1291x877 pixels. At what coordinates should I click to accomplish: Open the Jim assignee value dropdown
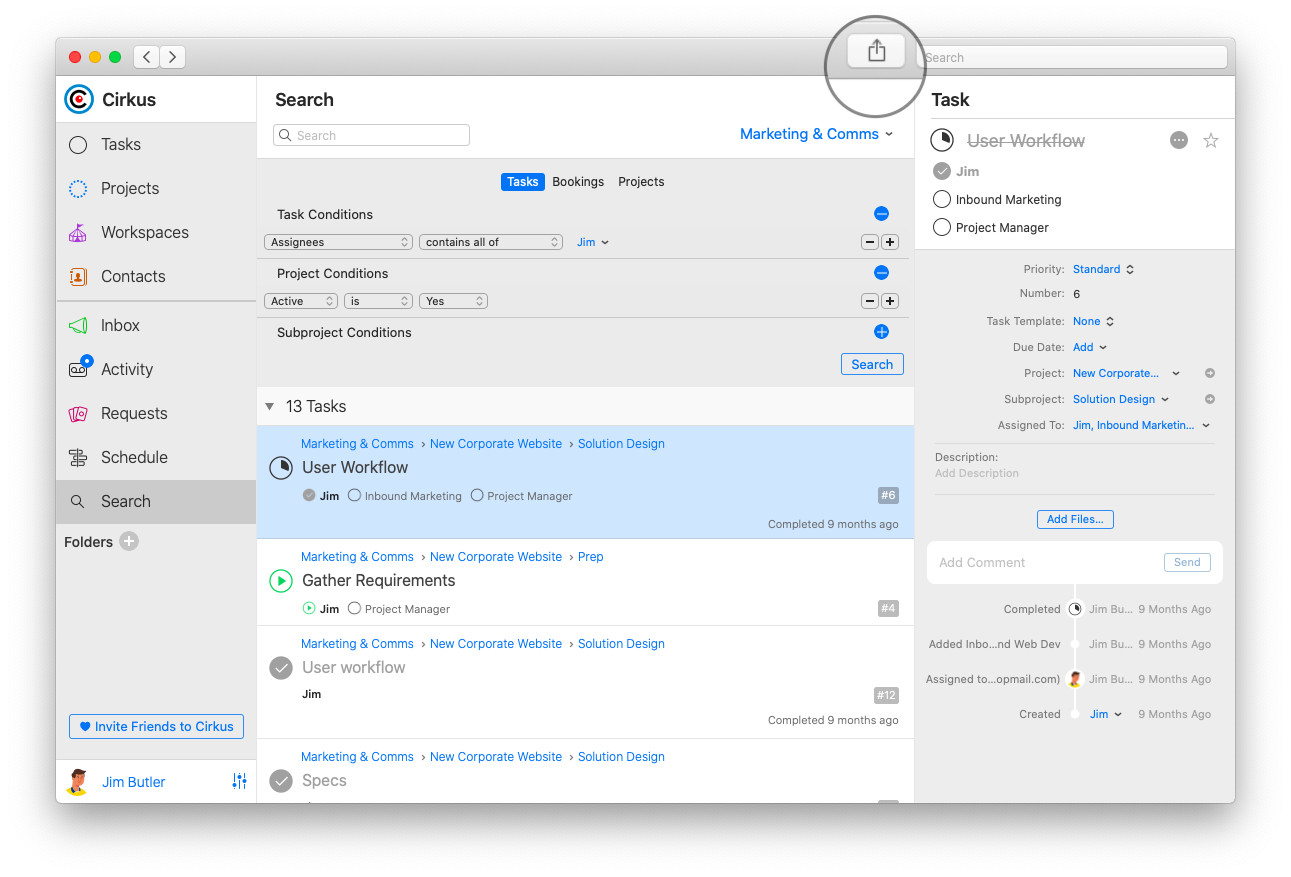(x=592, y=242)
